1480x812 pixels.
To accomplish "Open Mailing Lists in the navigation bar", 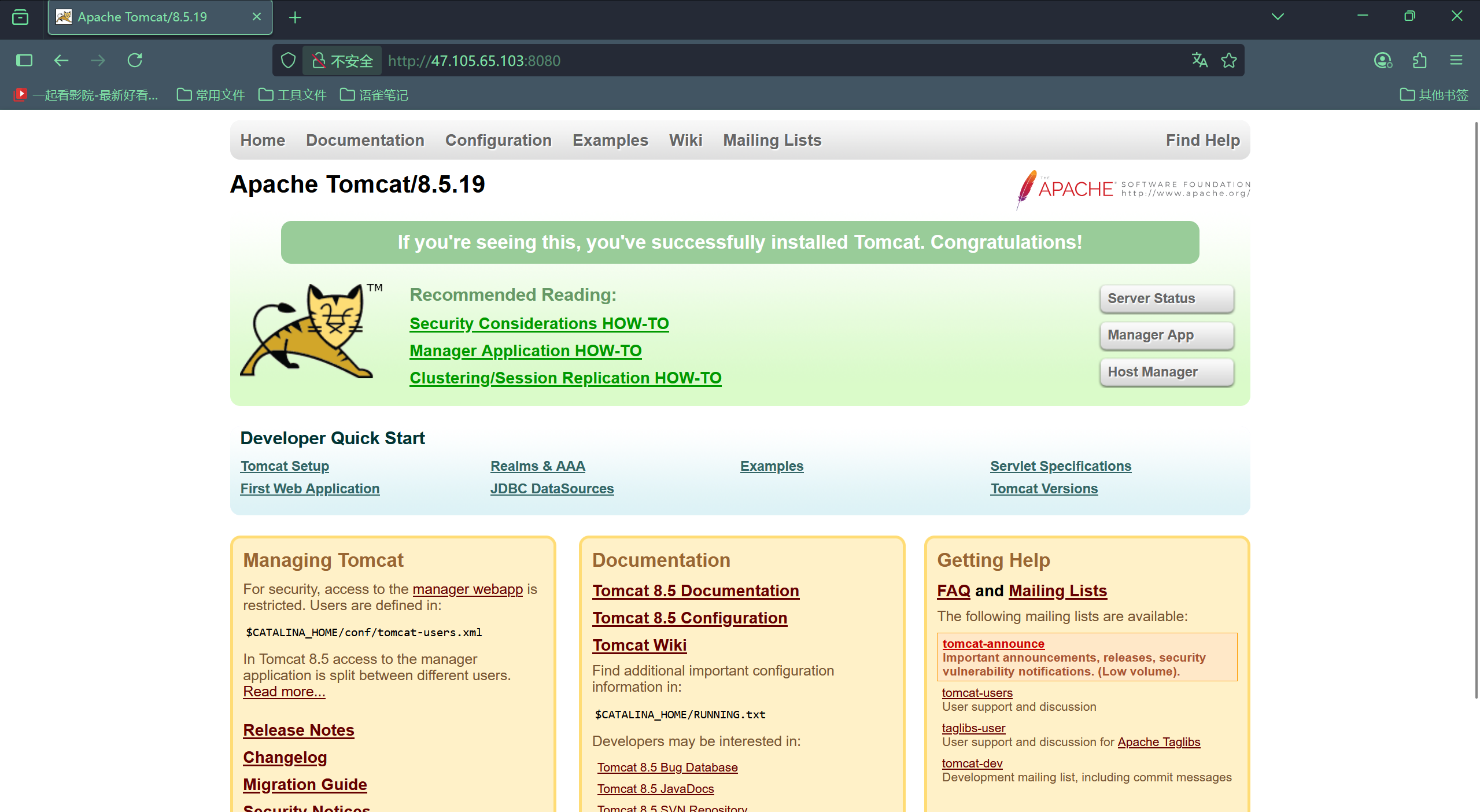I will [772, 140].
